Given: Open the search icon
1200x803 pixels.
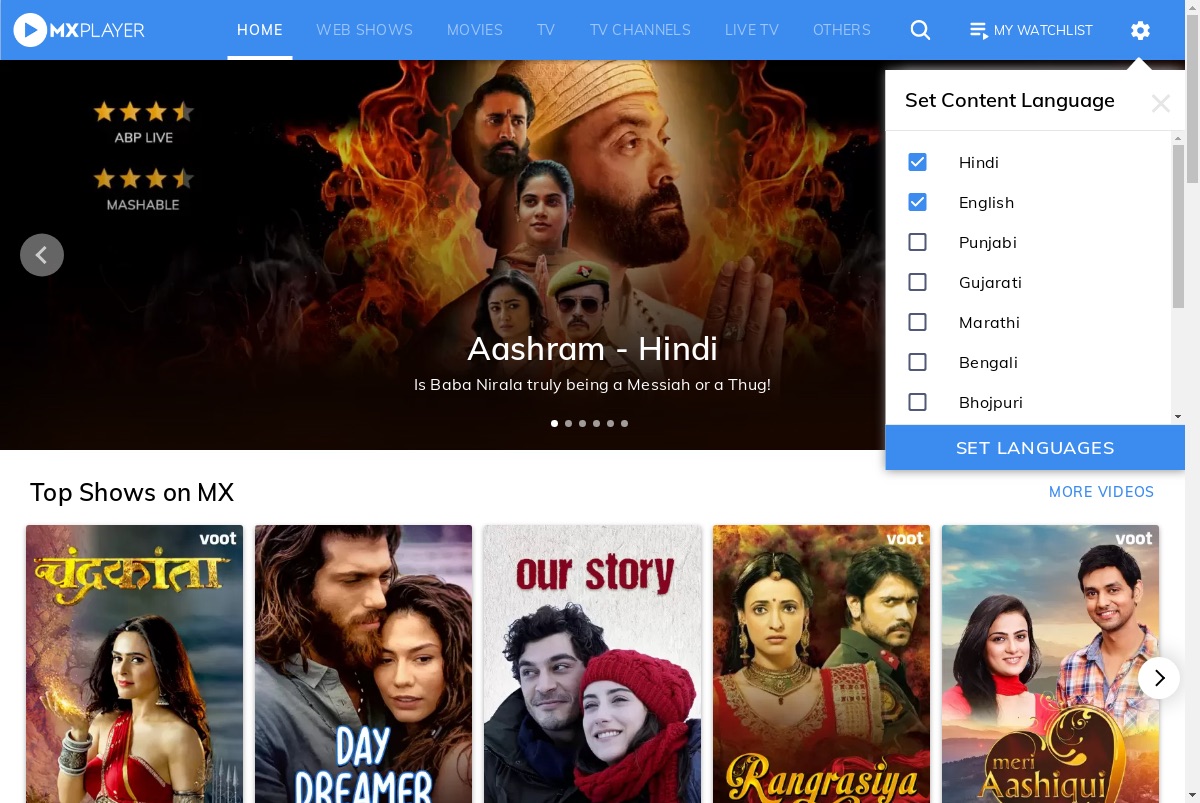Looking at the screenshot, I should click(920, 30).
